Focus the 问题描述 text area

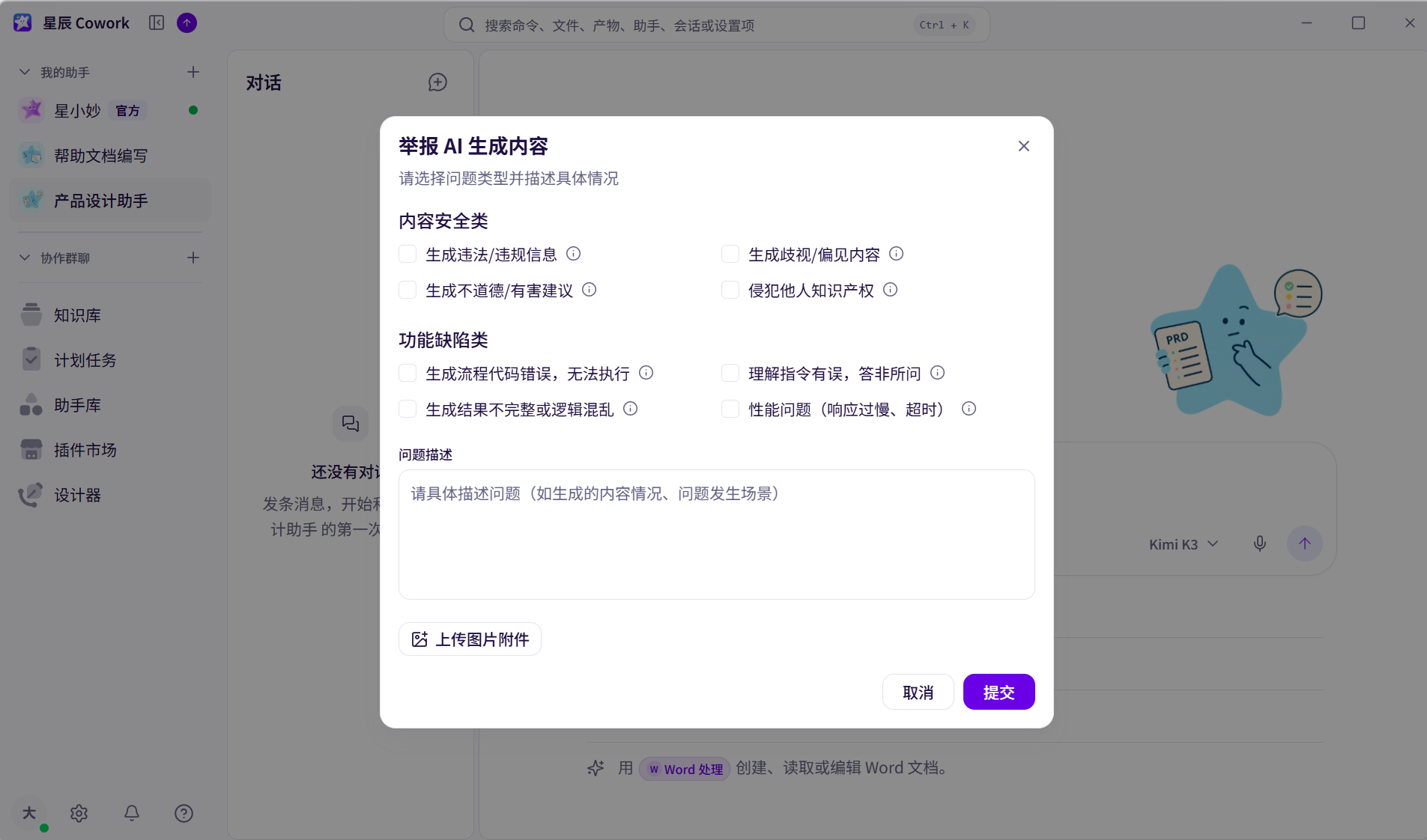coord(716,534)
